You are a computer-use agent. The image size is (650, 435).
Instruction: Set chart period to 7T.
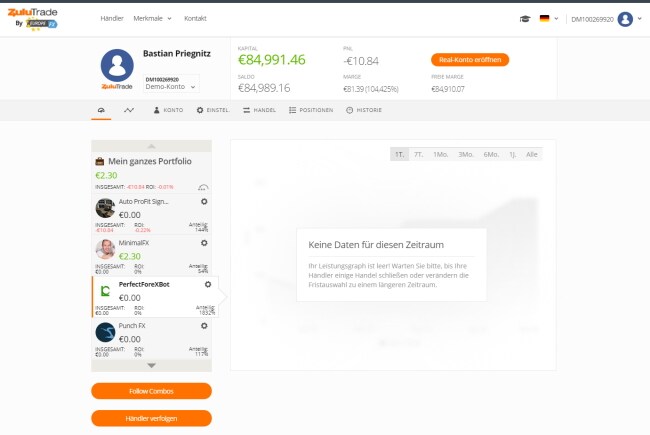(x=418, y=154)
